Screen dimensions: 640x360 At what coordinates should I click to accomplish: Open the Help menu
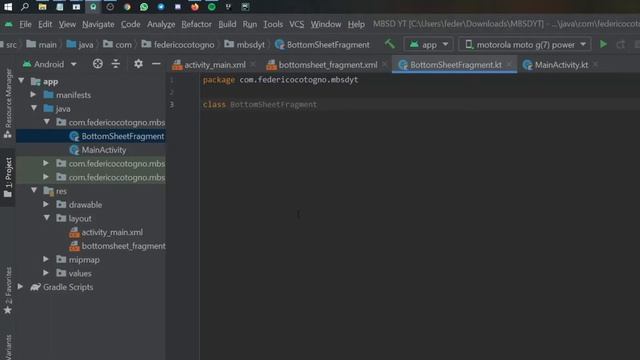point(356,24)
